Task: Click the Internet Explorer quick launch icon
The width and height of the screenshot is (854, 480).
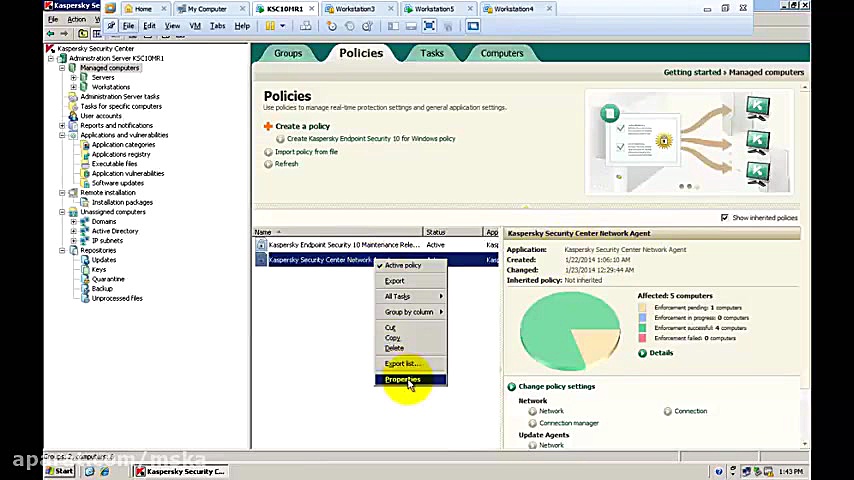Action: 105,471
